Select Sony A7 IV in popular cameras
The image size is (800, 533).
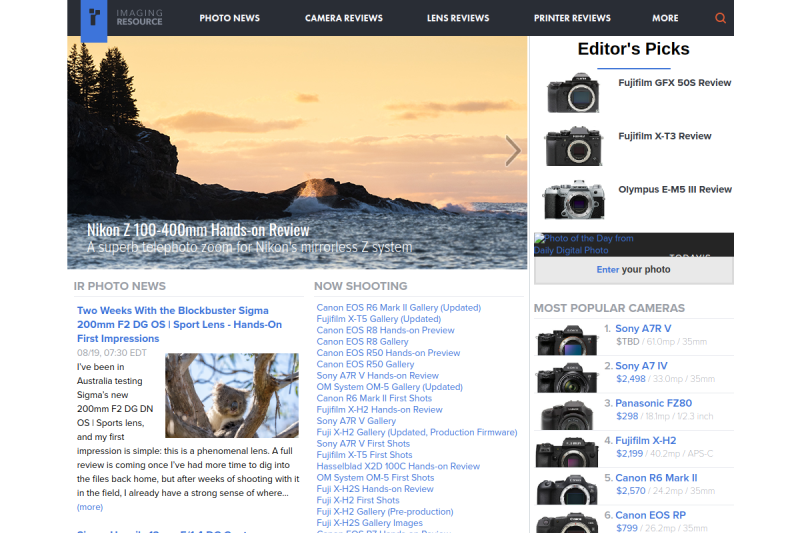tap(641, 366)
